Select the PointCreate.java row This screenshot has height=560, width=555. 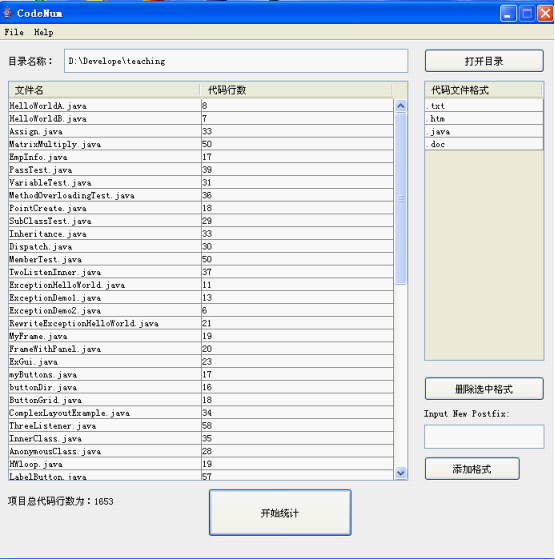pyautogui.click(x=201, y=208)
